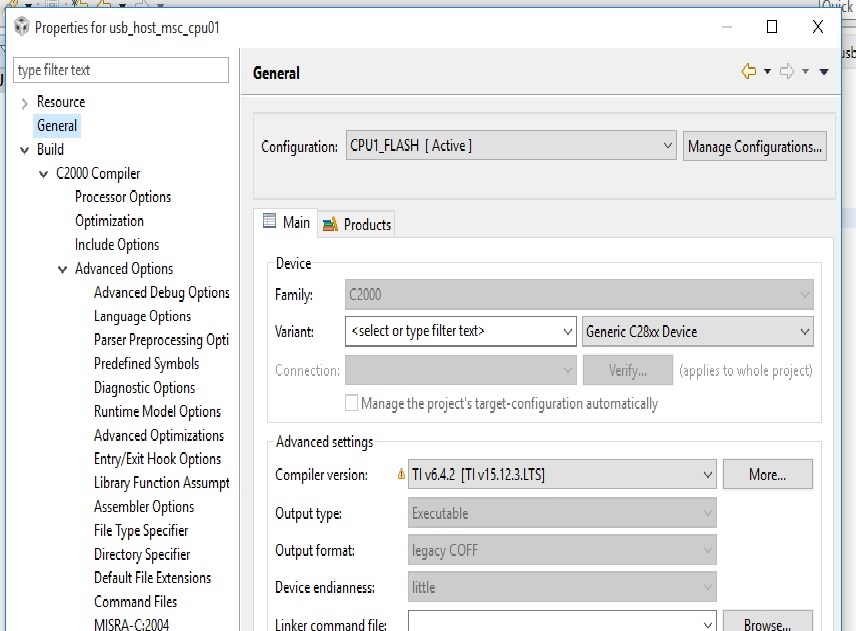The image size is (856, 631).
Task: Open the Configuration dropdown
Action: (x=511, y=145)
